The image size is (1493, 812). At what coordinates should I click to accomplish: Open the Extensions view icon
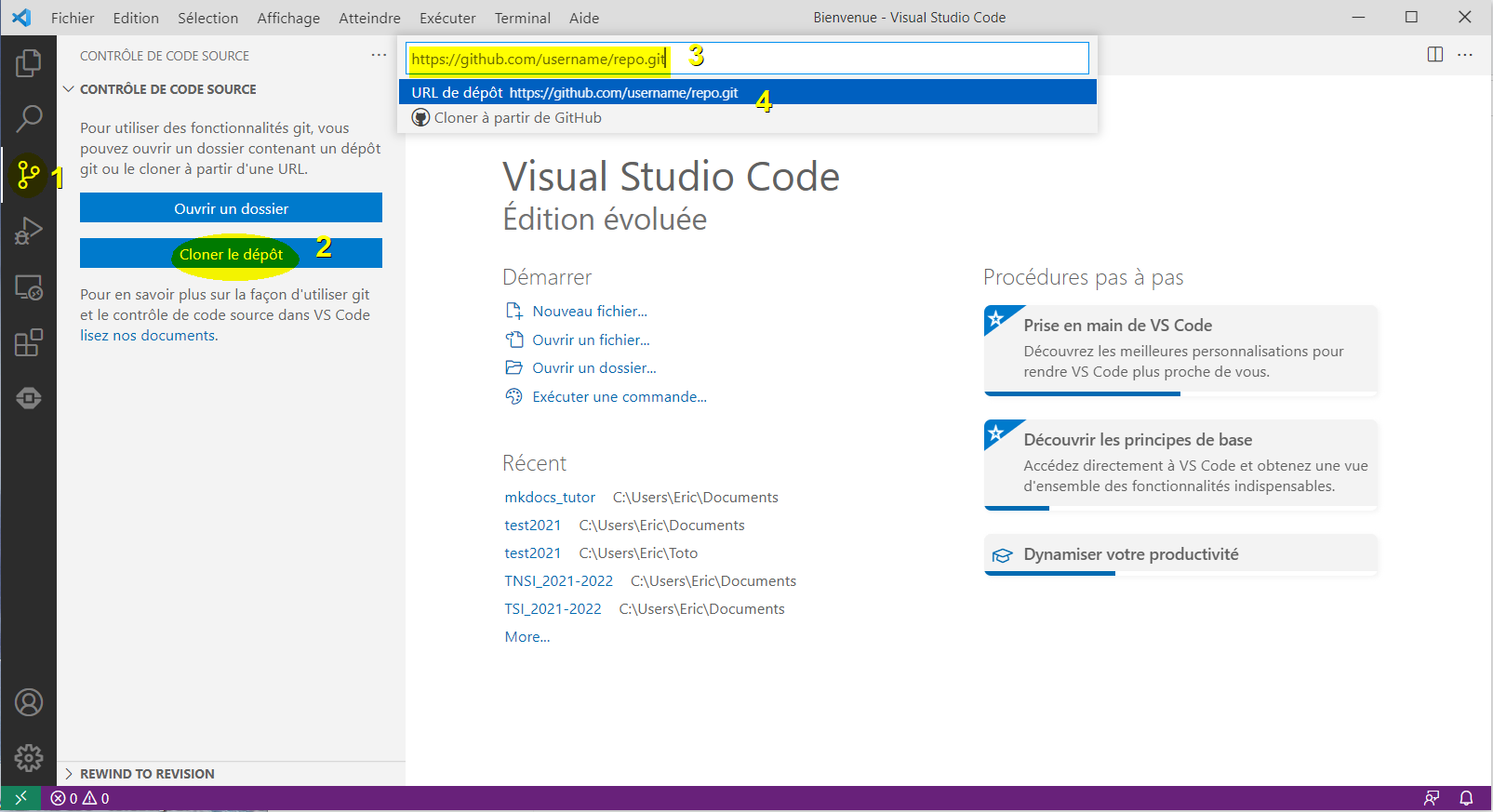pos(29,342)
